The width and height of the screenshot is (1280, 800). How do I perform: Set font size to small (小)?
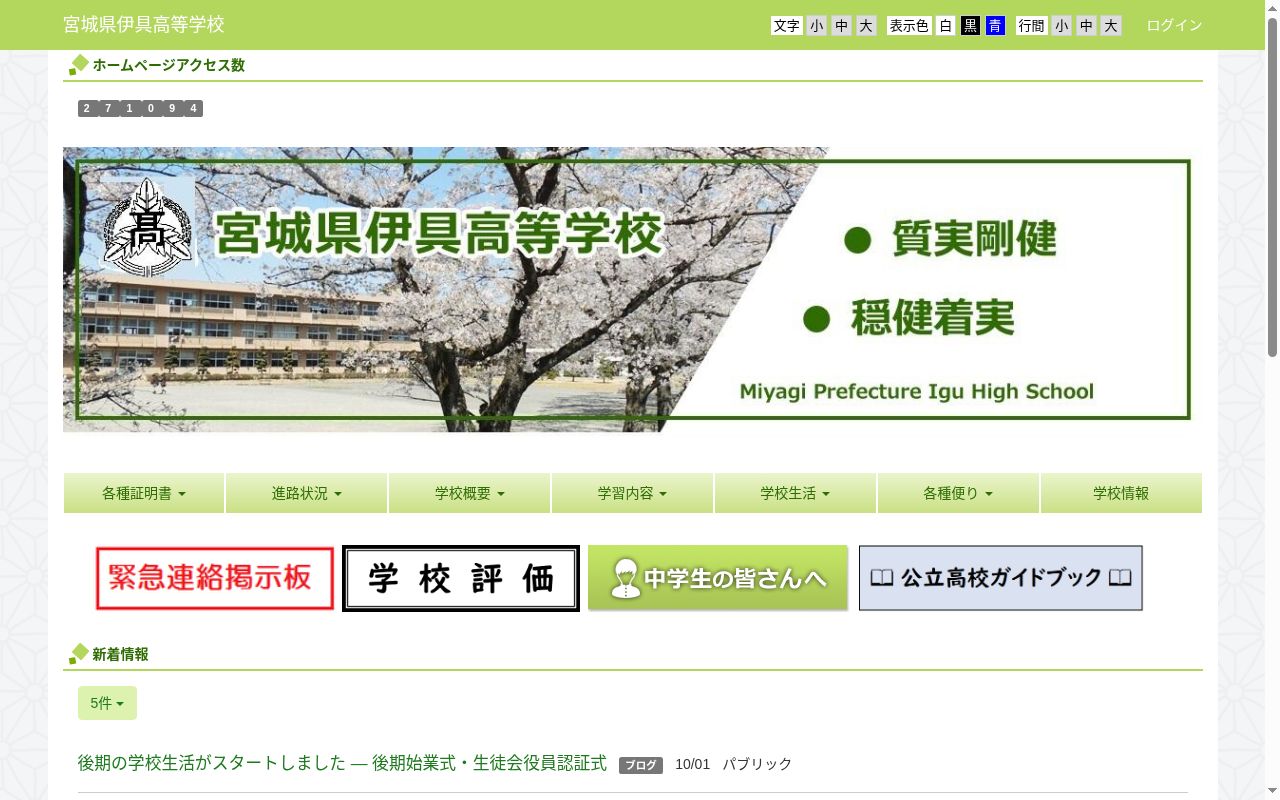click(x=817, y=26)
